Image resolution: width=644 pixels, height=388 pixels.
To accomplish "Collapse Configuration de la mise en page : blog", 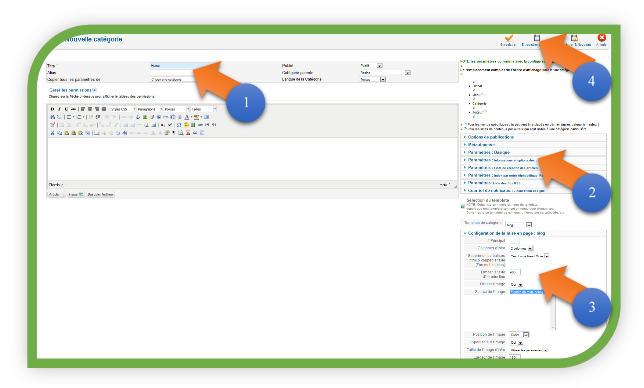I will click(x=534, y=233).
